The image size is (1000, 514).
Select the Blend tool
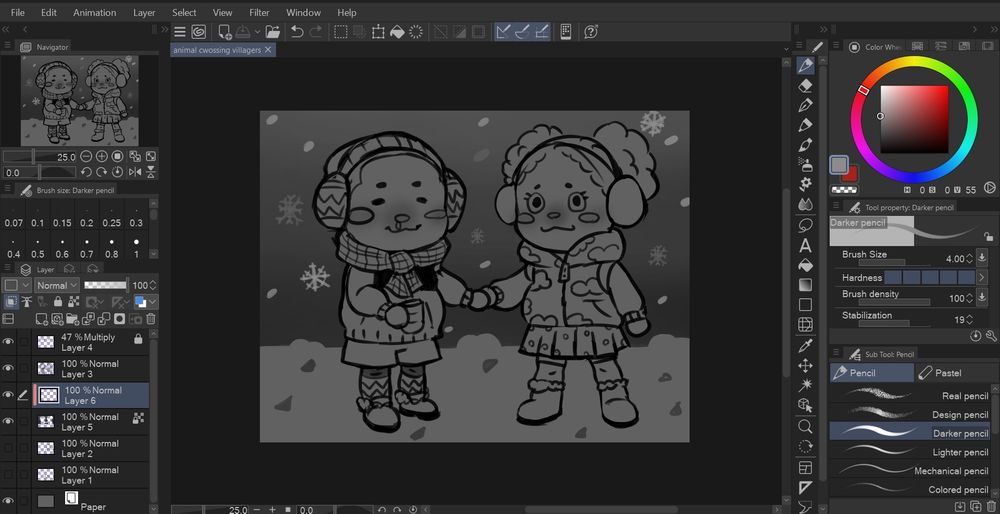click(x=805, y=205)
